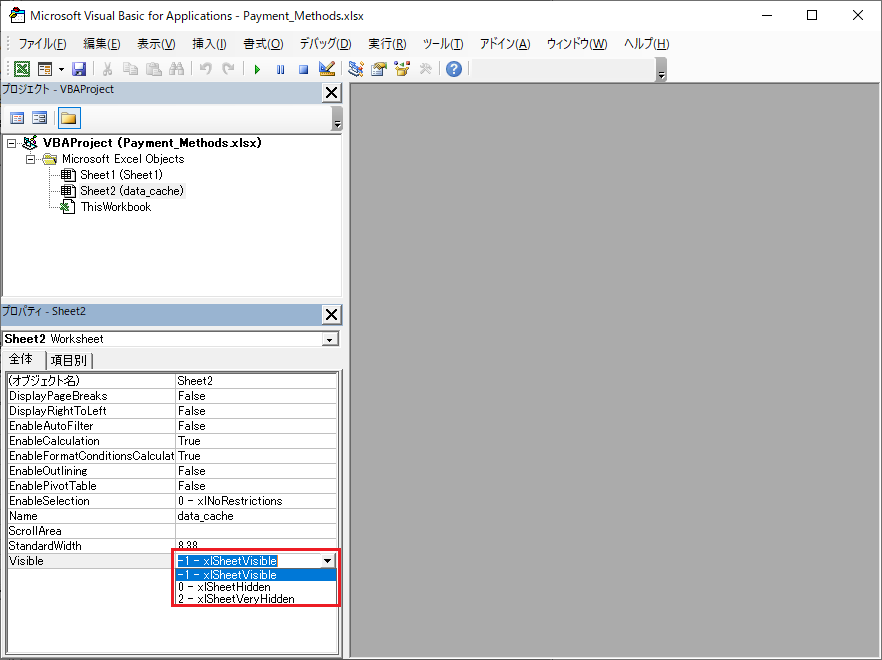Open the 挿入(I) menu

[x=209, y=44]
